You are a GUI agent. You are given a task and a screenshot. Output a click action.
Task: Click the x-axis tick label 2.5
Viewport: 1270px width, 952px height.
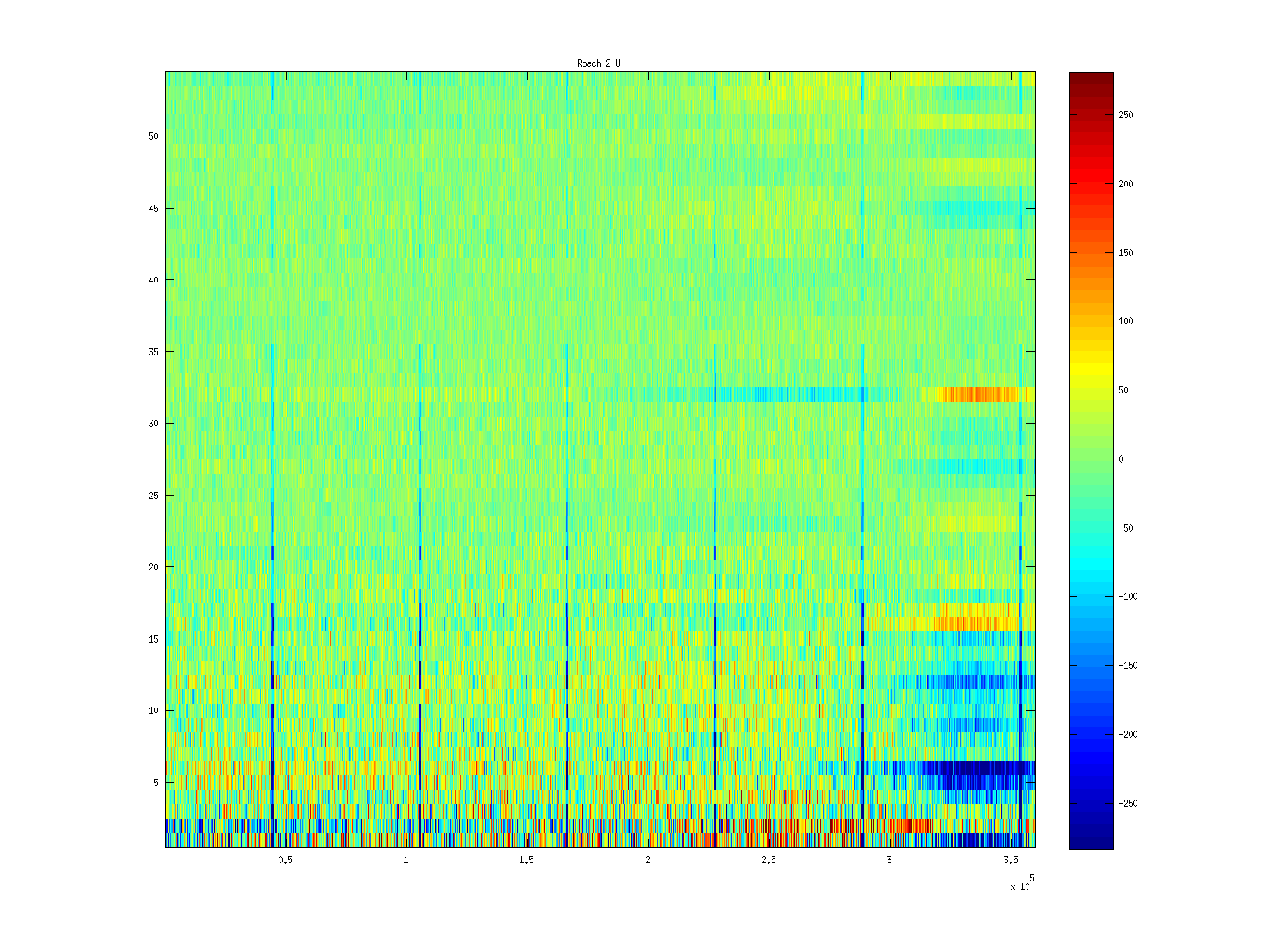[768, 861]
